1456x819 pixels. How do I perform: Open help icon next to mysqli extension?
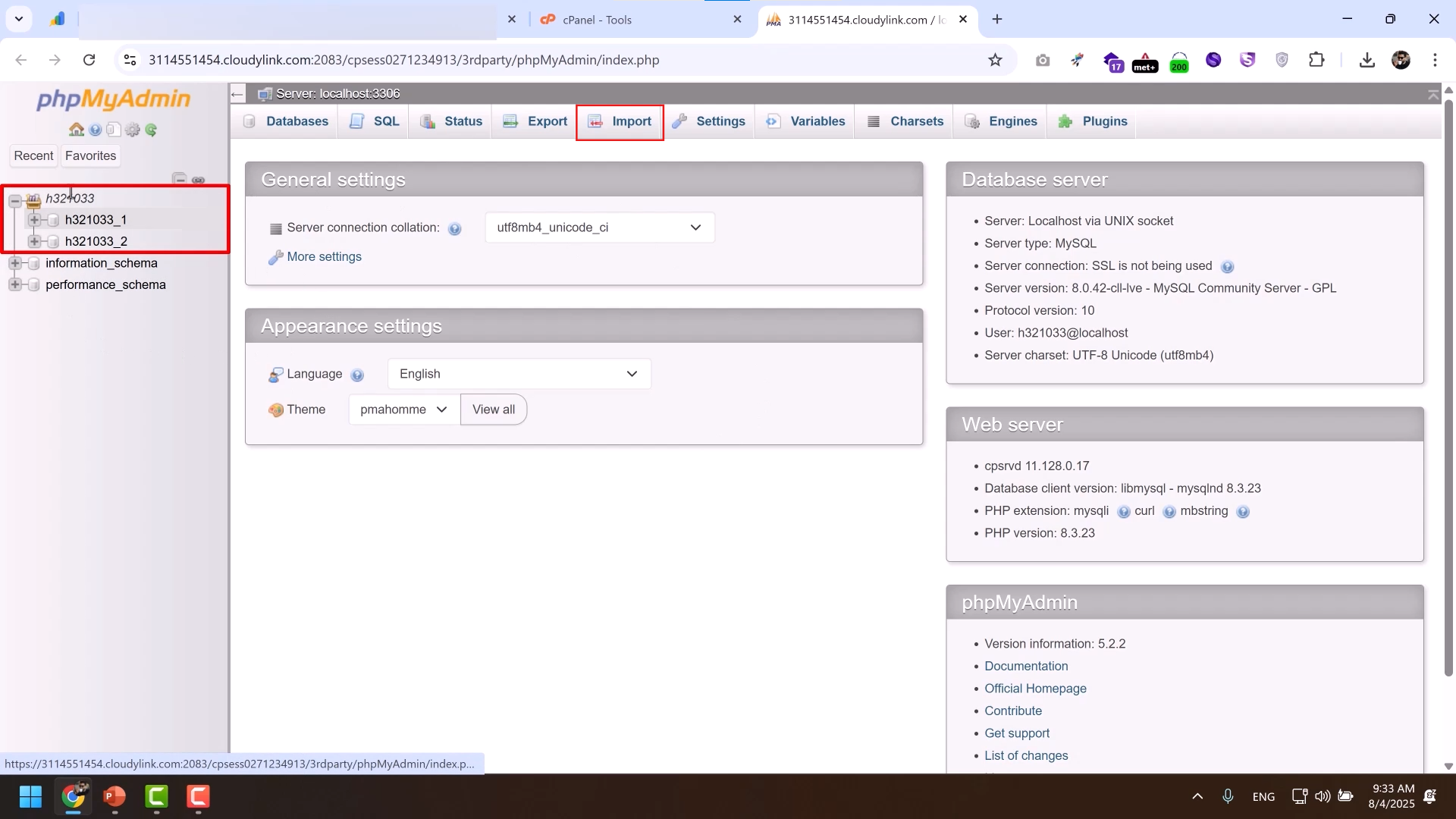[x=1123, y=512]
